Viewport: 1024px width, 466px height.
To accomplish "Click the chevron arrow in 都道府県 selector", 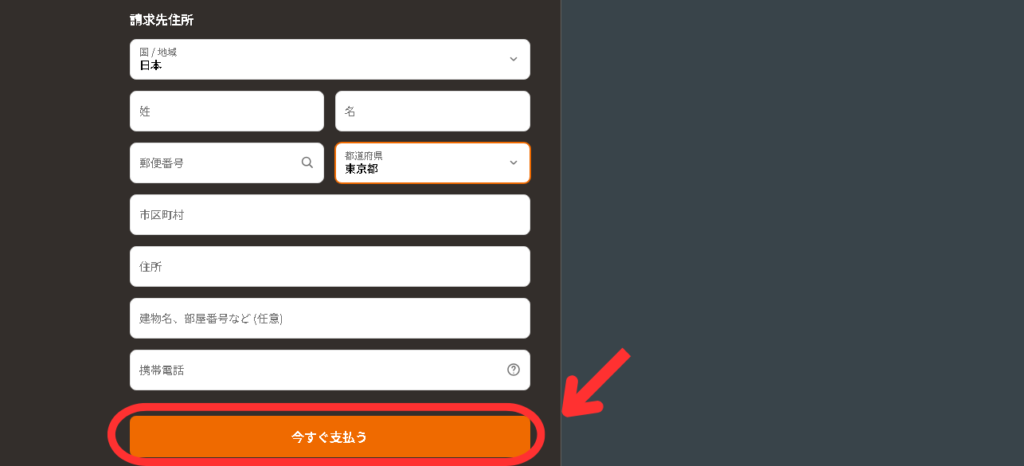I will [x=513, y=163].
